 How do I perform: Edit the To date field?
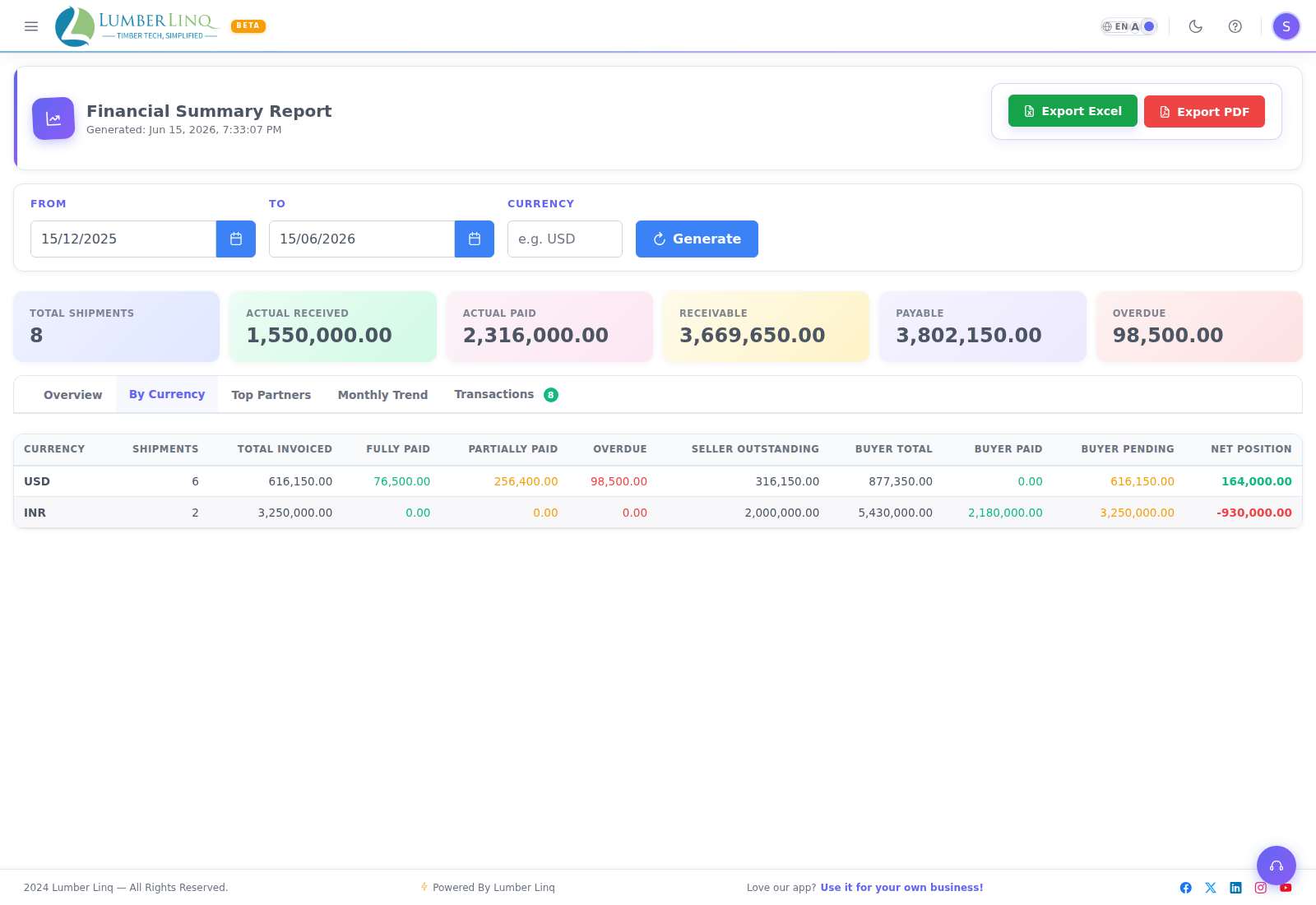point(362,239)
